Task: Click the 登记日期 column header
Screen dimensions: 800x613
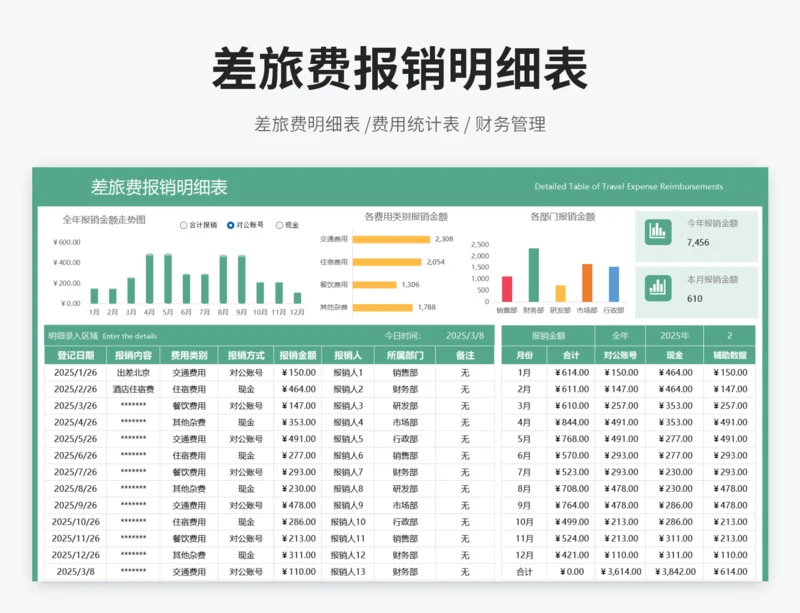Action: (76, 355)
